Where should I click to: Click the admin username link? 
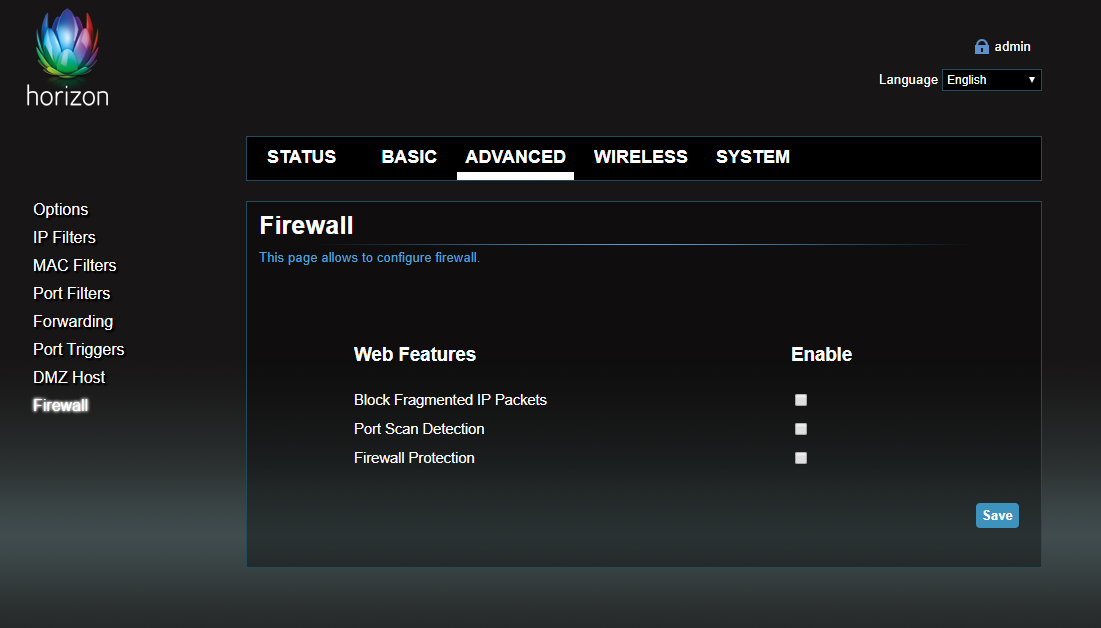click(1012, 47)
